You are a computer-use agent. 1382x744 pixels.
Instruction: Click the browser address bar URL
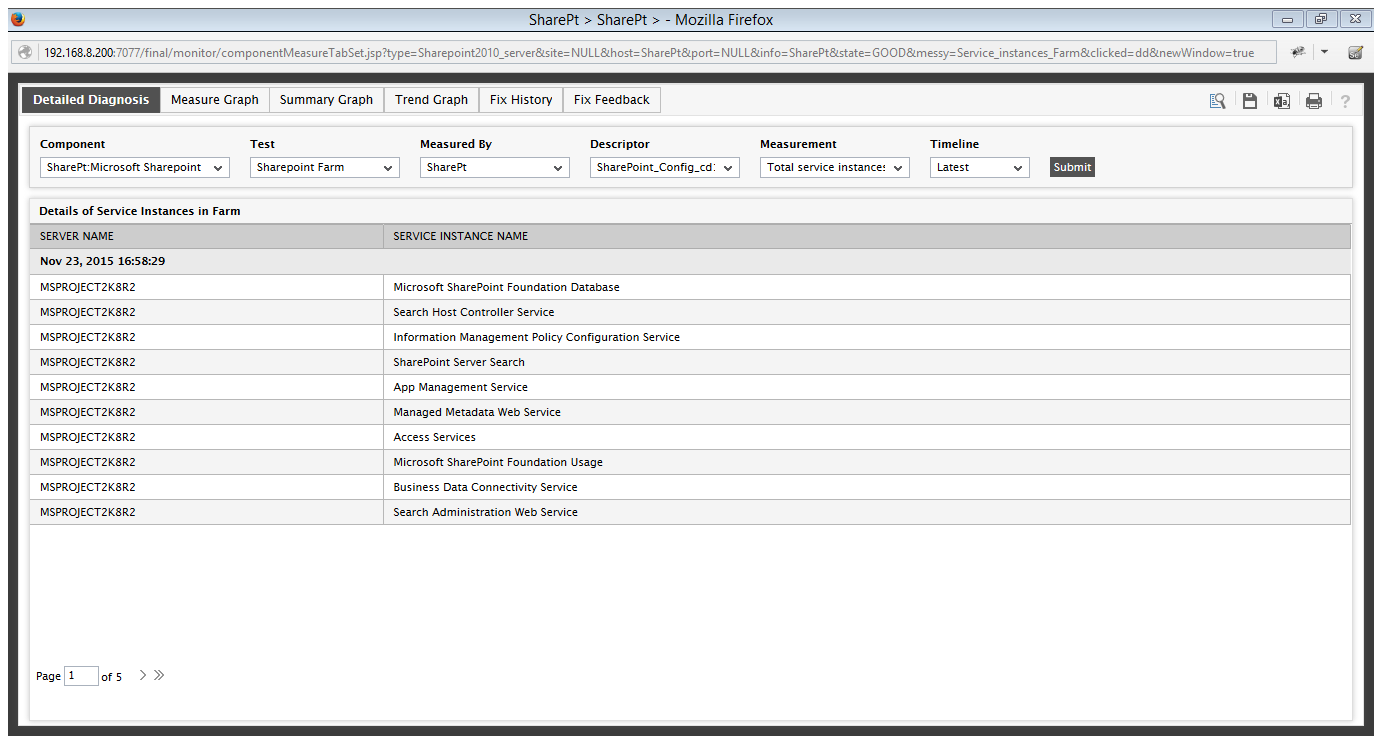pyautogui.click(x=648, y=52)
